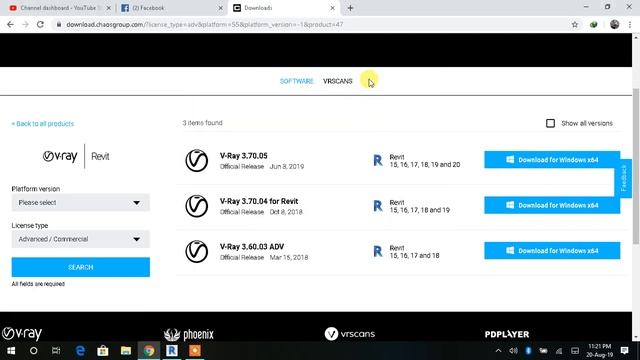
Task: Open V-Ray footer logo
Action: click(22, 333)
